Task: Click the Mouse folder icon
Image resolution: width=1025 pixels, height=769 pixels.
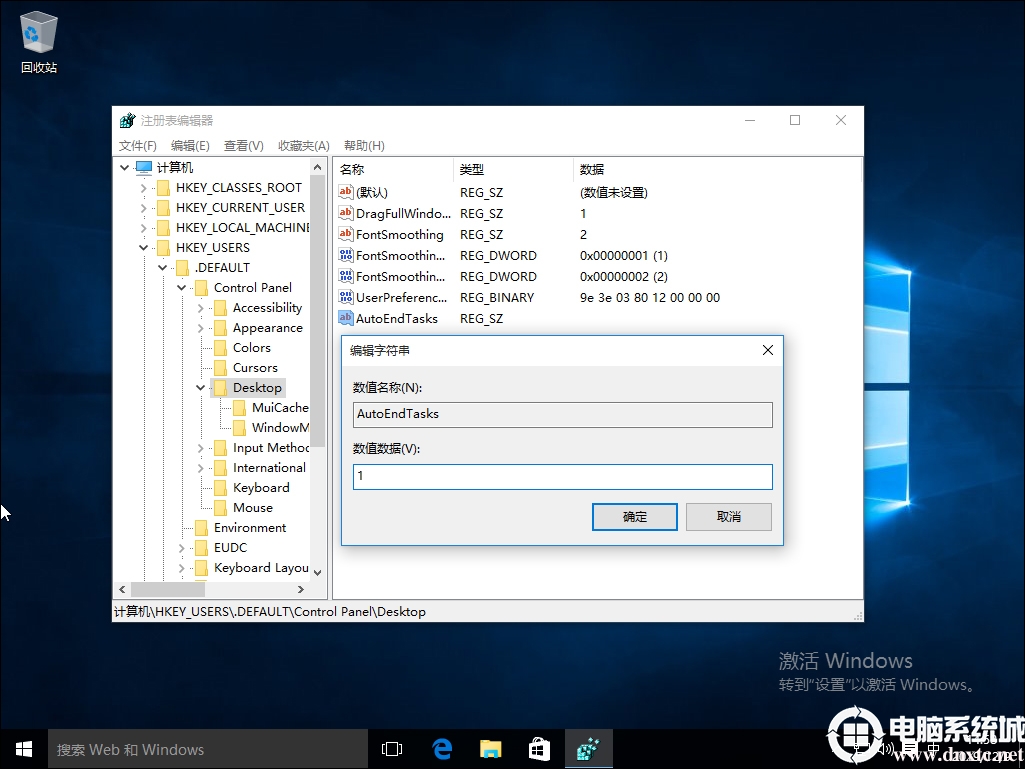Action: coord(220,508)
